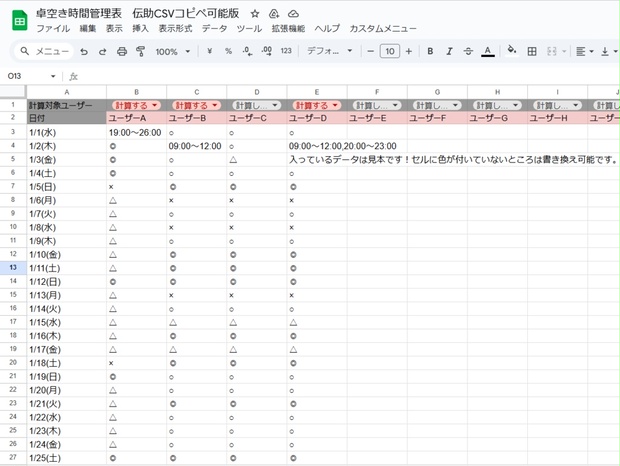Select the 計算対象ユーザー cell
The height and width of the screenshot is (466, 620).
pyautogui.click(x=66, y=105)
